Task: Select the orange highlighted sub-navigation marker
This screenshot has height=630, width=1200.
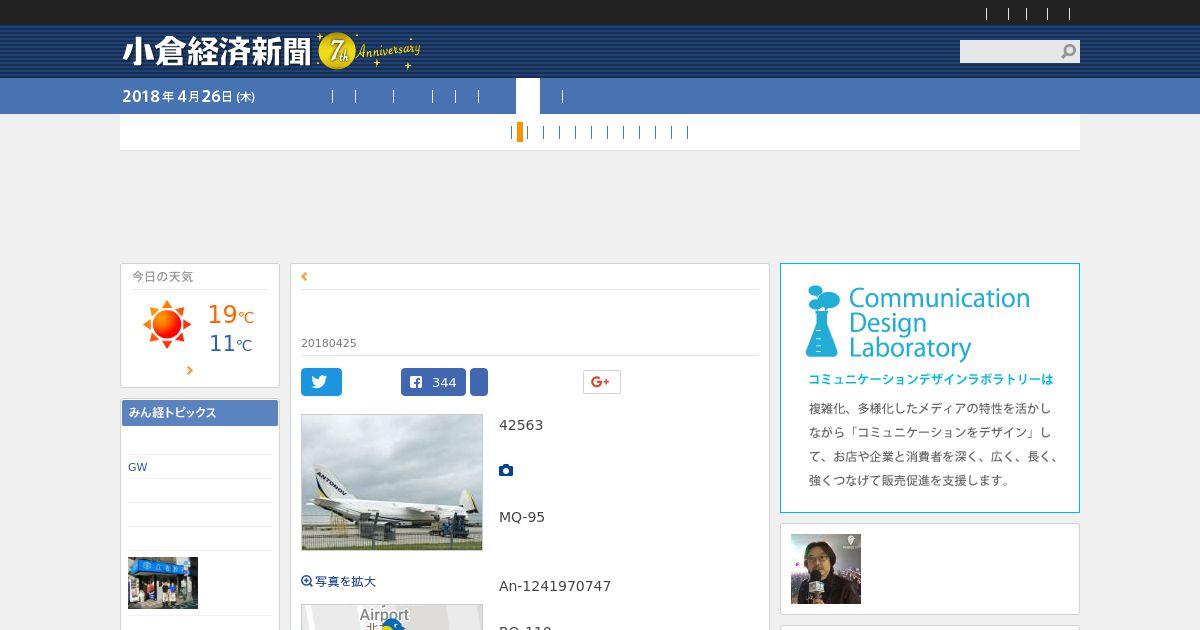Action: tap(520, 132)
